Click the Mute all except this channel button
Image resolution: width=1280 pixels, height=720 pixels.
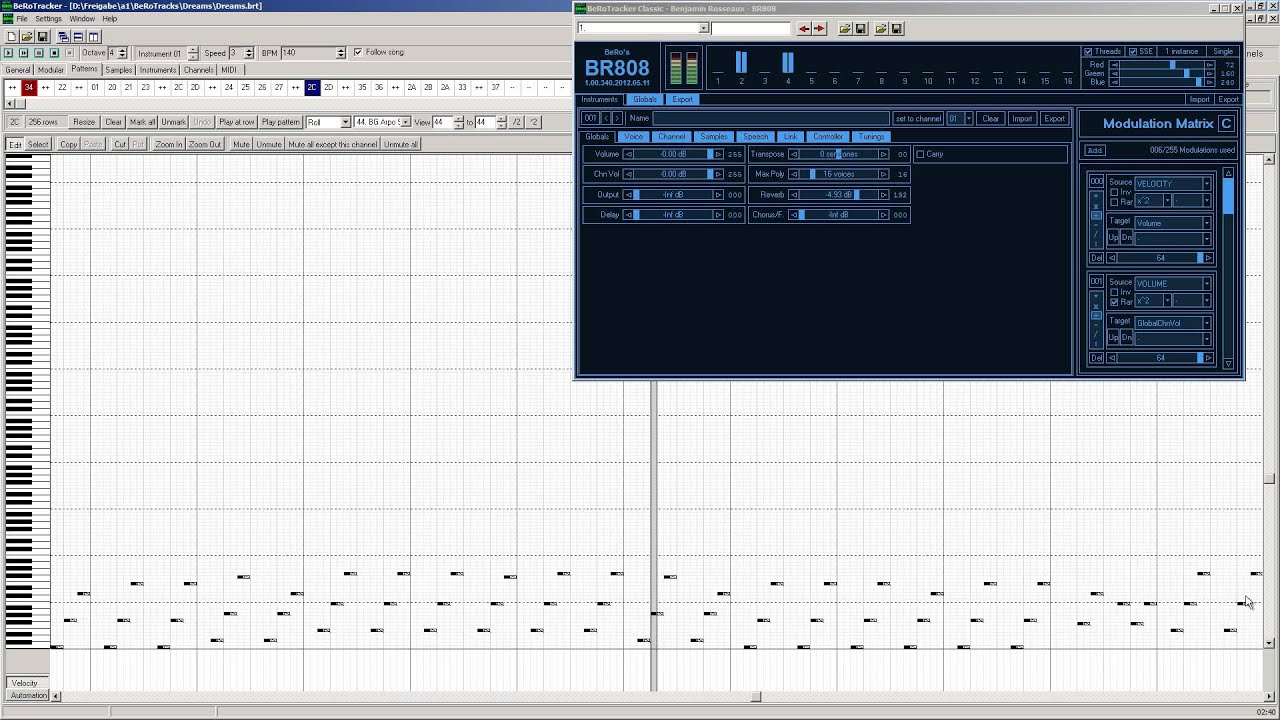[x=333, y=144]
